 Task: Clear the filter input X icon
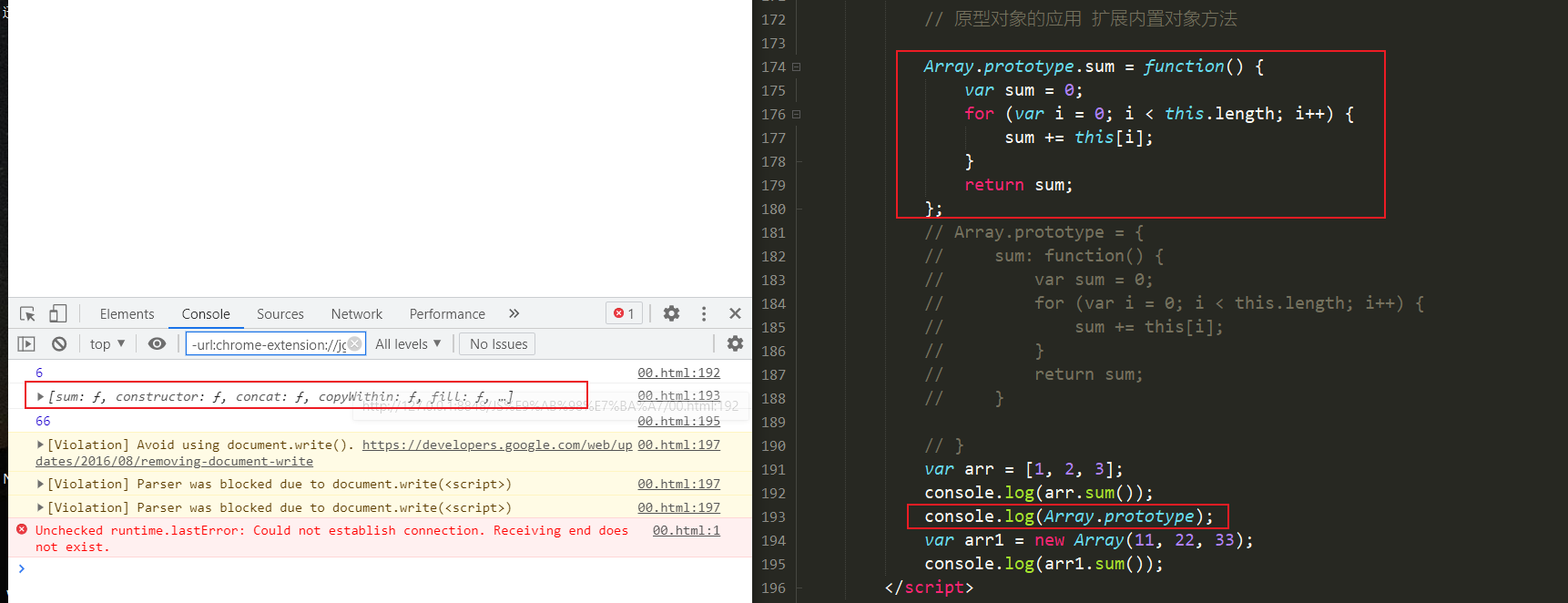point(354,343)
